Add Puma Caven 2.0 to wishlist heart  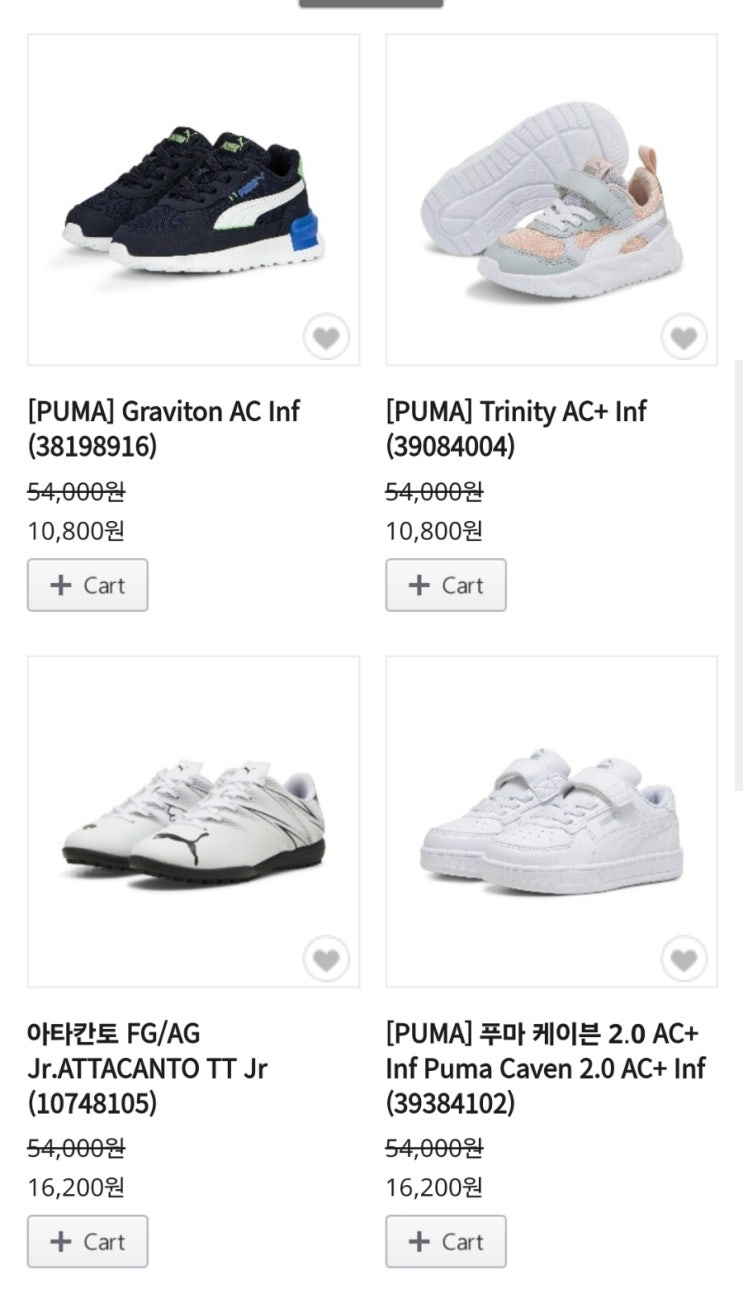pos(684,960)
